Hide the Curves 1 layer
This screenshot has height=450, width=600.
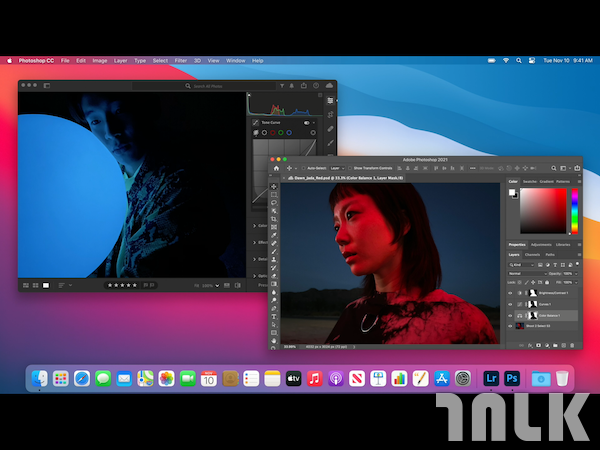coord(510,304)
